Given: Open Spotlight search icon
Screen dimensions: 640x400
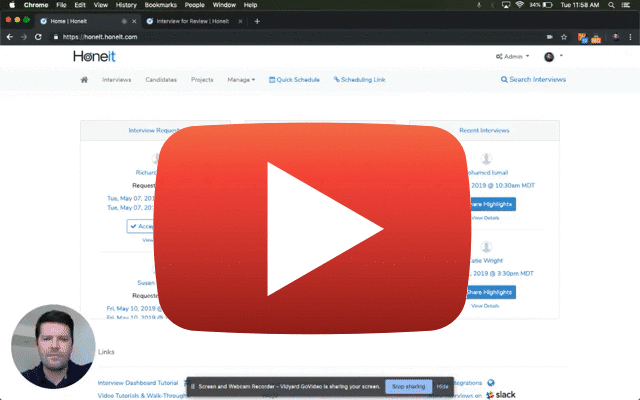Looking at the screenshot, I should point(611,5).
